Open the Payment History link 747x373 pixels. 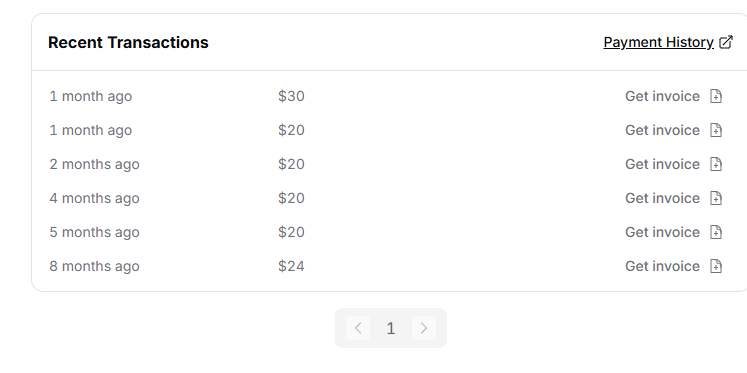(x=658, y=42)
